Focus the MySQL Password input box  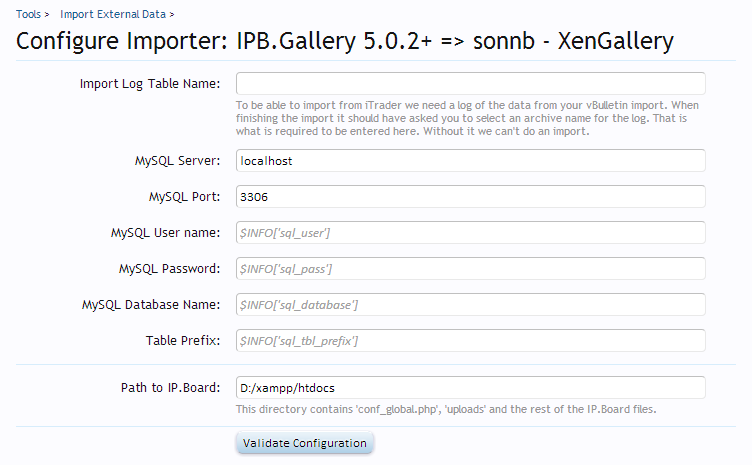(x=470, y=269)
